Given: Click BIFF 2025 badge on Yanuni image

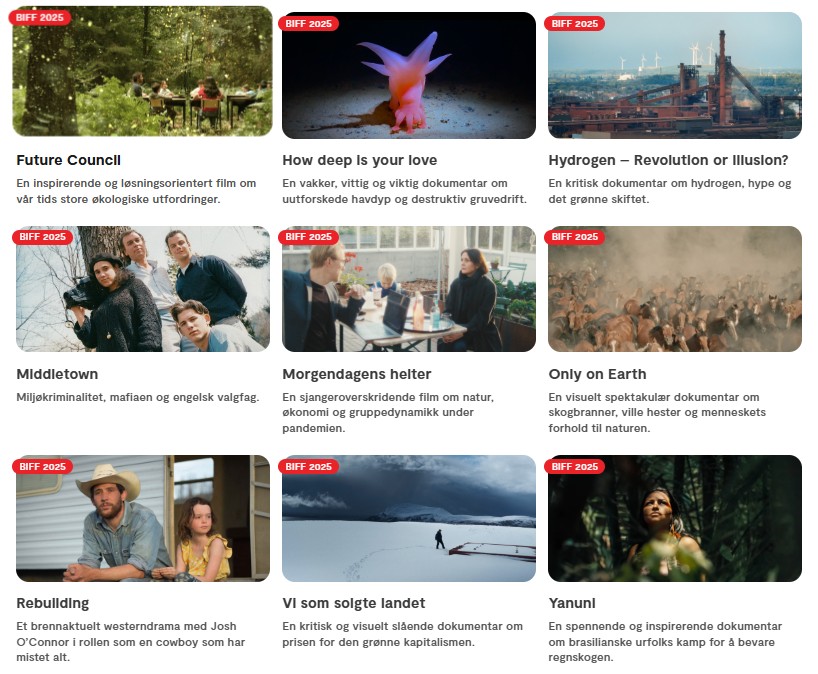Looking at the screenshot, I should [x=574, y=466].
